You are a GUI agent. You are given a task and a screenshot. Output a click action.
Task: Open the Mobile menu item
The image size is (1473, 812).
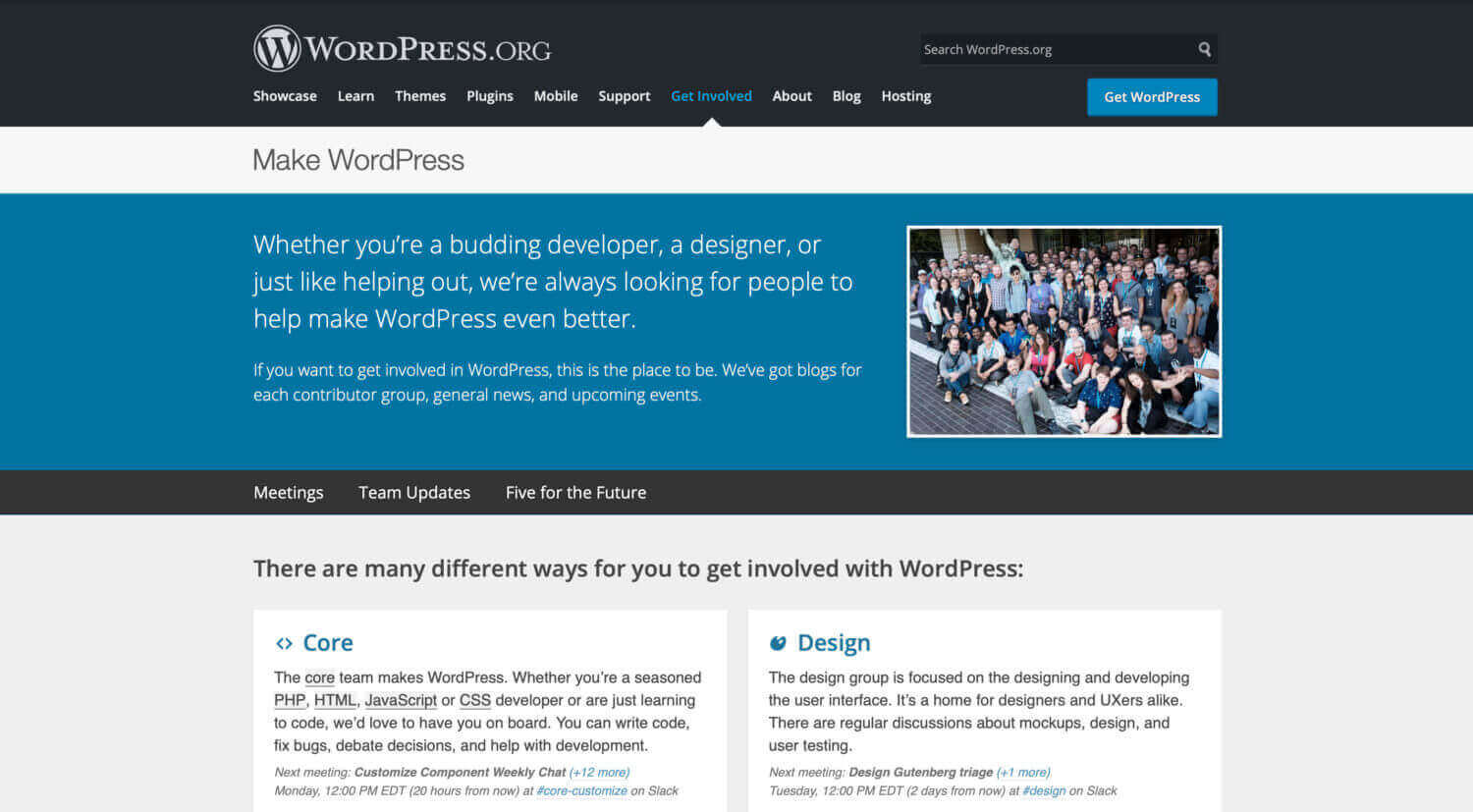click(556, 96)
